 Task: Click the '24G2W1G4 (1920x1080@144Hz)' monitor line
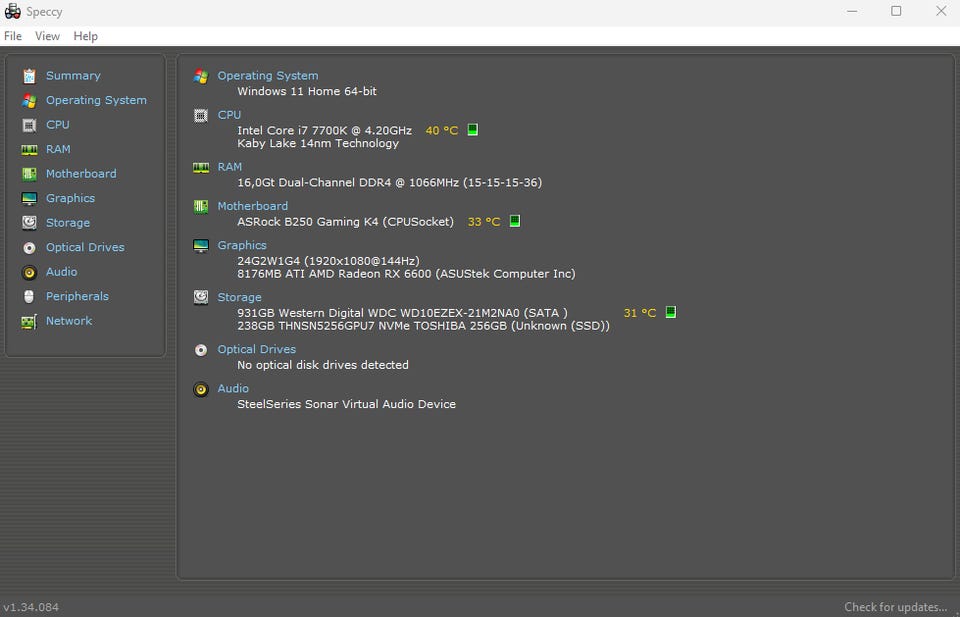[328, 261]
